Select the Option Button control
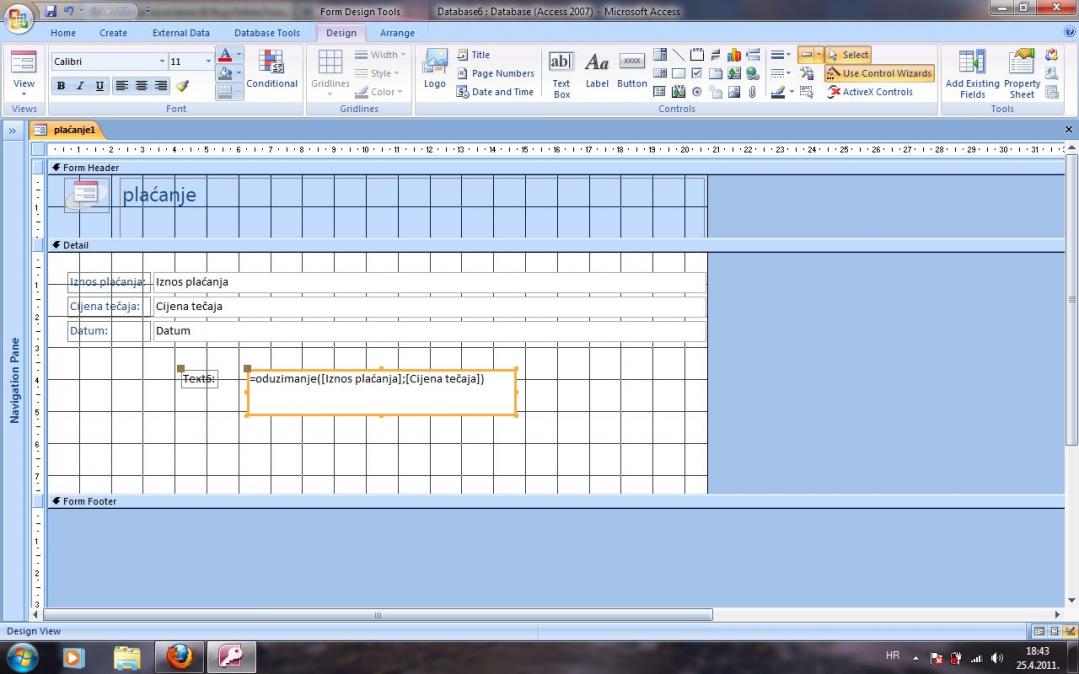Image resolution: width=1079 pixels, height=674 pixels. coord(696,92)
